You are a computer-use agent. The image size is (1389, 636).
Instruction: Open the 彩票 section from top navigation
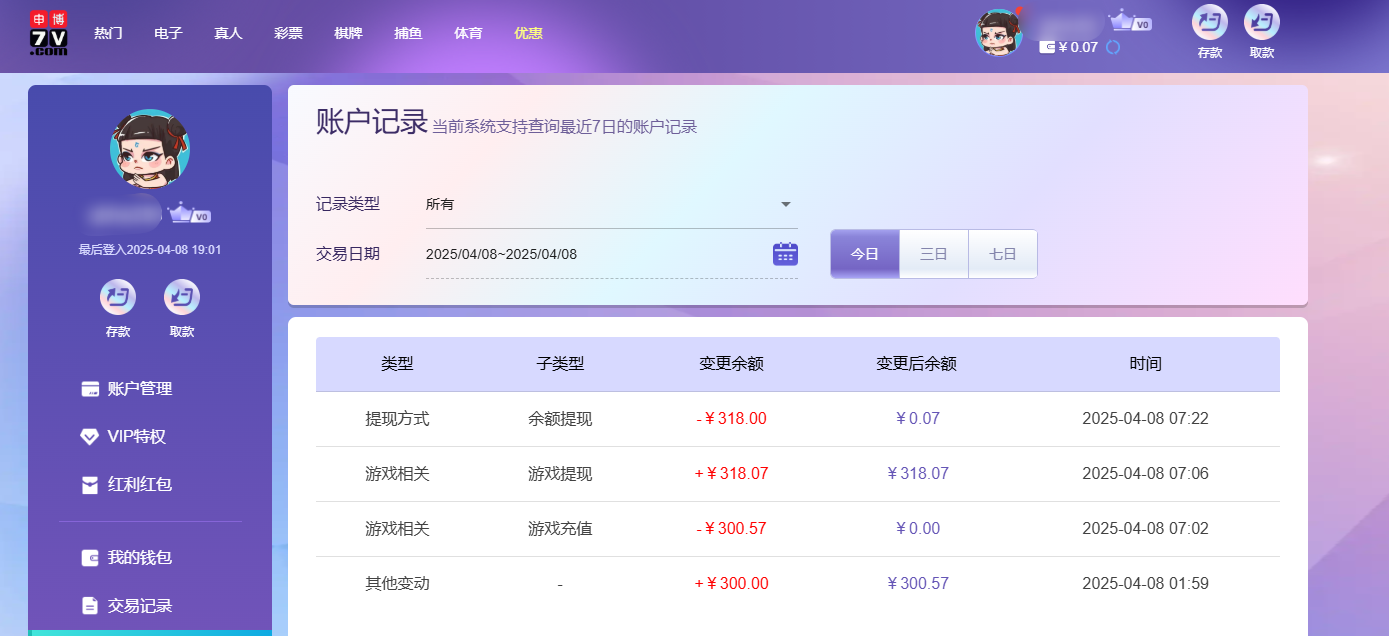[x=288, y=32]
